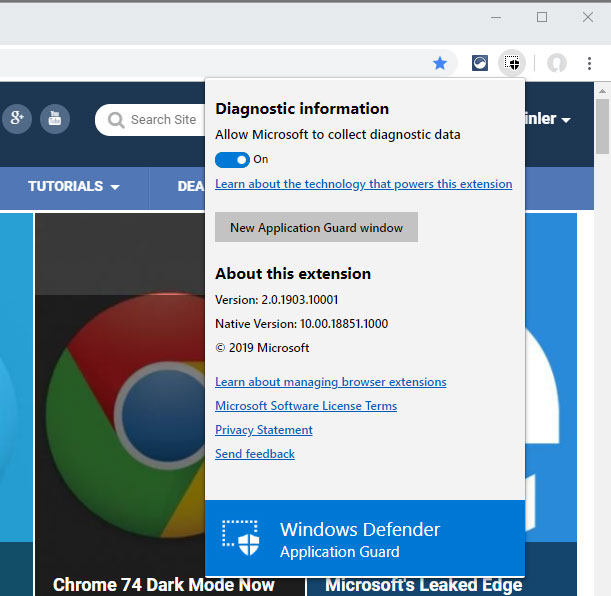Screen dimensions: 611x596
Task: Click the vertical scrollbar thumb
Action: click(602, 127)
